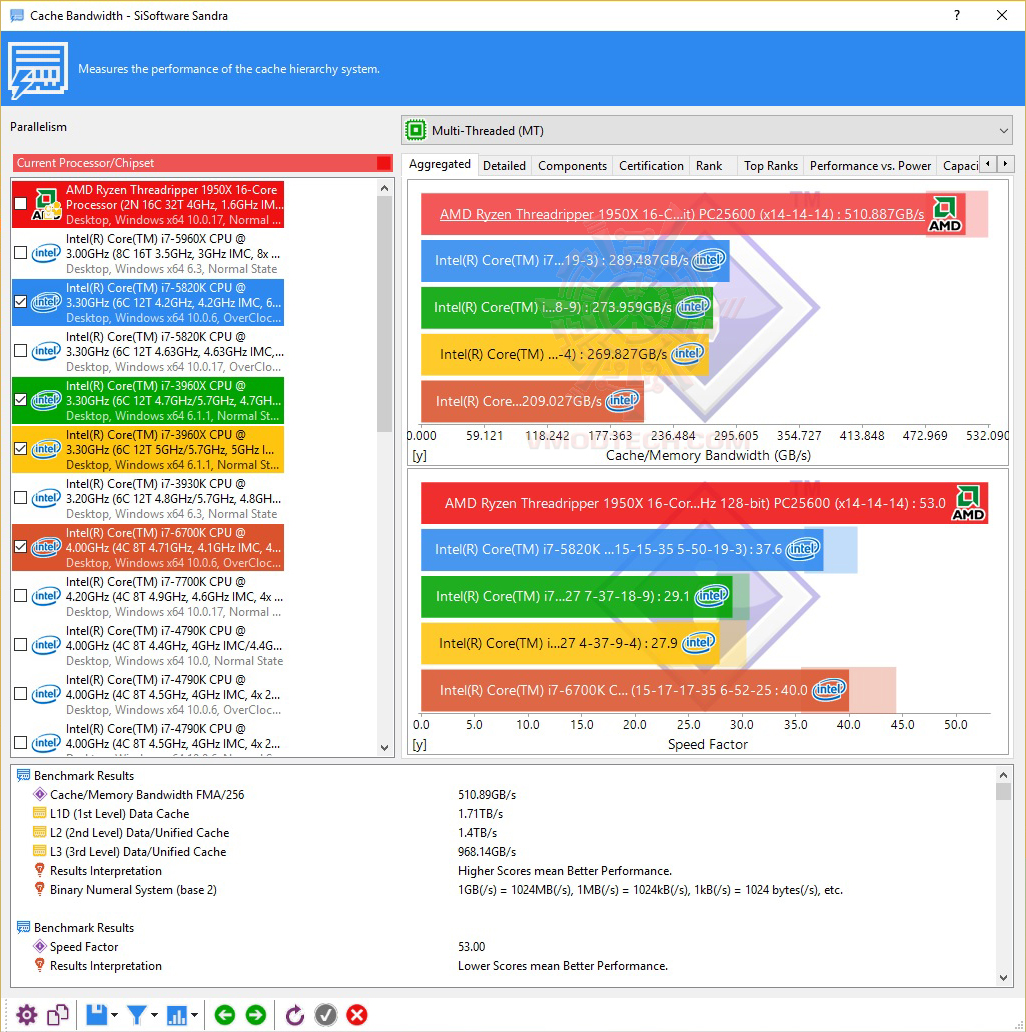The width and height of the screenshot is (1026, 1032).
Task: Click the AMD logo on the Speed Factor 53.0 bar
Action: [968, 503]
